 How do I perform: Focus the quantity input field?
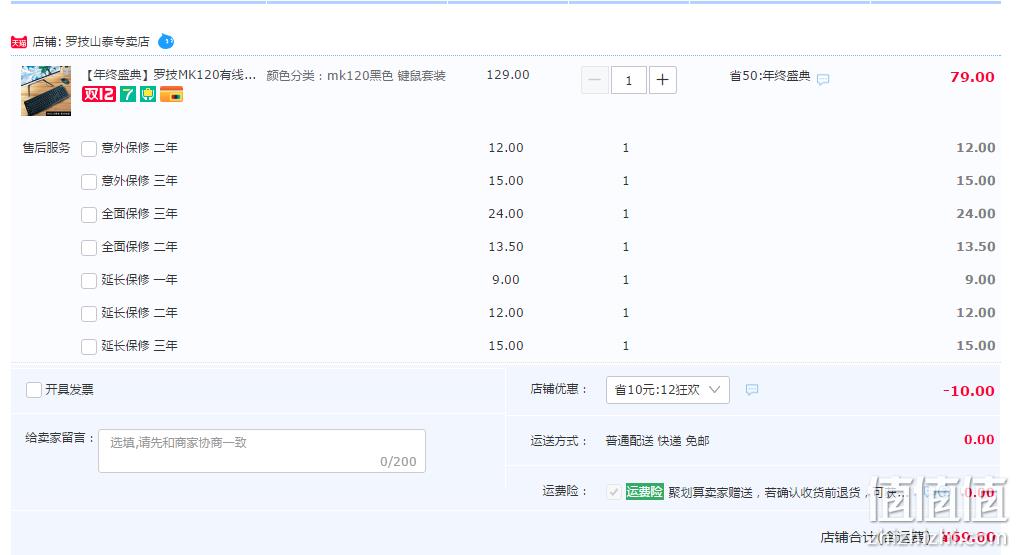[628, 80]
